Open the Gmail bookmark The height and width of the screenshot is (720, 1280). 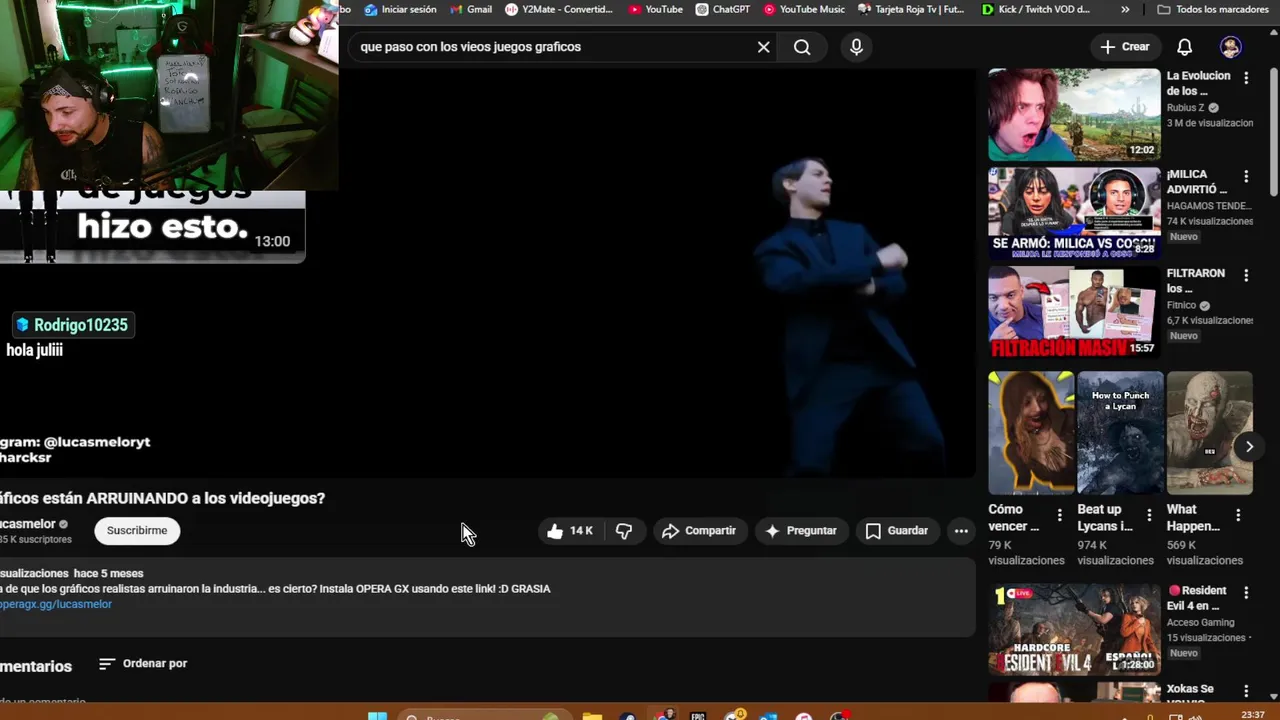[471, 9]
